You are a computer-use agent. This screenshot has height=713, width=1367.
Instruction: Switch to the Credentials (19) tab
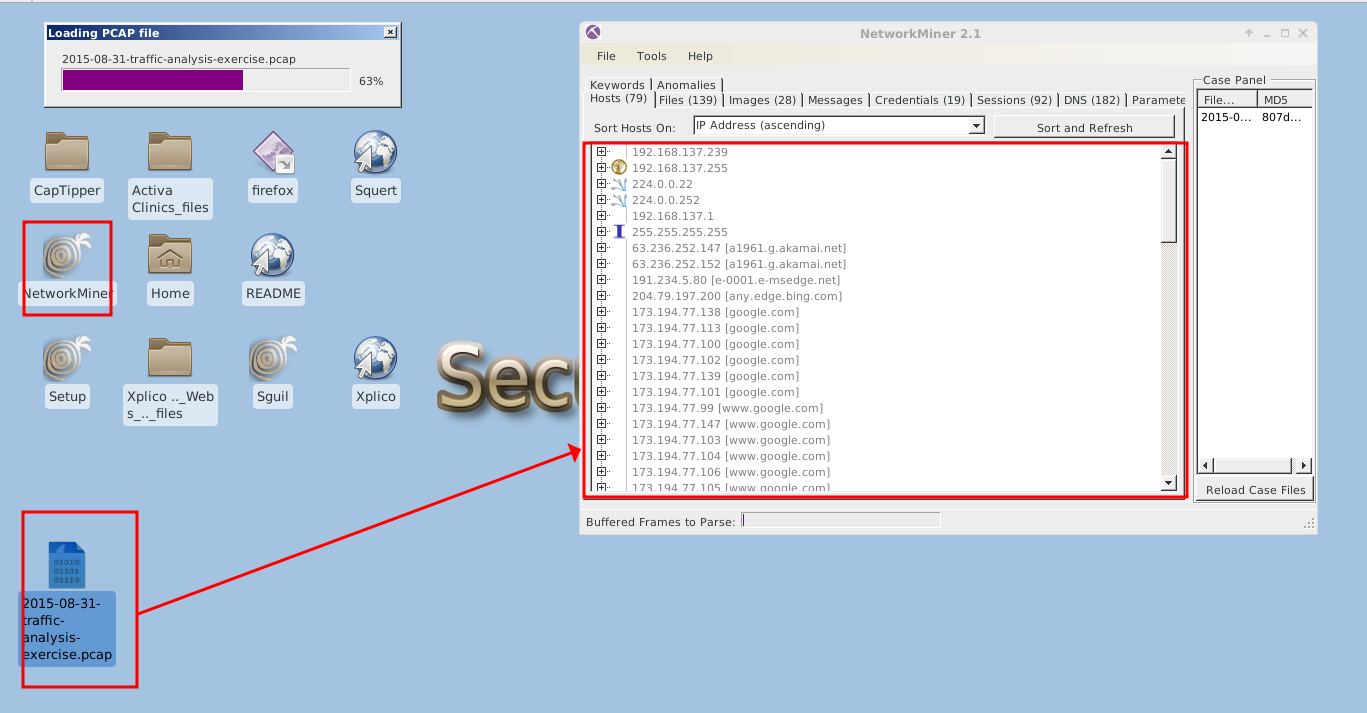pos(920,100)
